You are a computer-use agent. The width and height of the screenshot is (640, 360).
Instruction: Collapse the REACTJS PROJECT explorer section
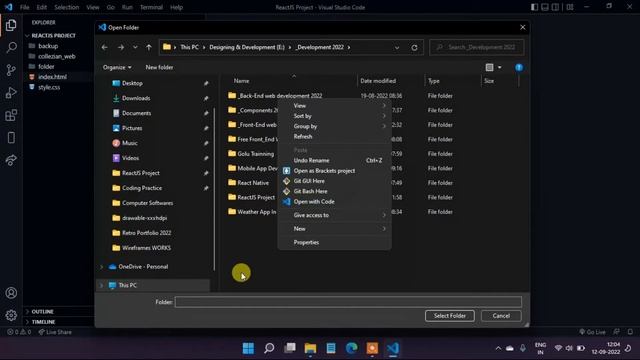[x=53, y=36]
